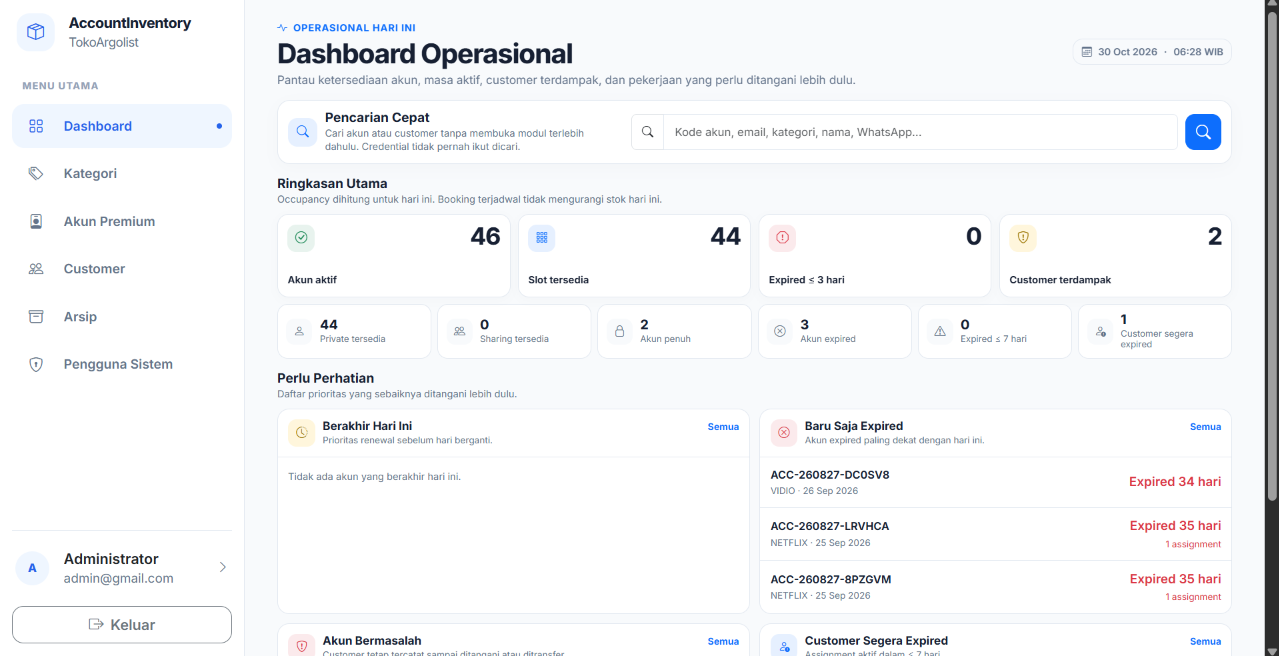Click the Private tersedia tile
Screen dimensions: 1279x656
pyautogui.click(x=354, y=331)
